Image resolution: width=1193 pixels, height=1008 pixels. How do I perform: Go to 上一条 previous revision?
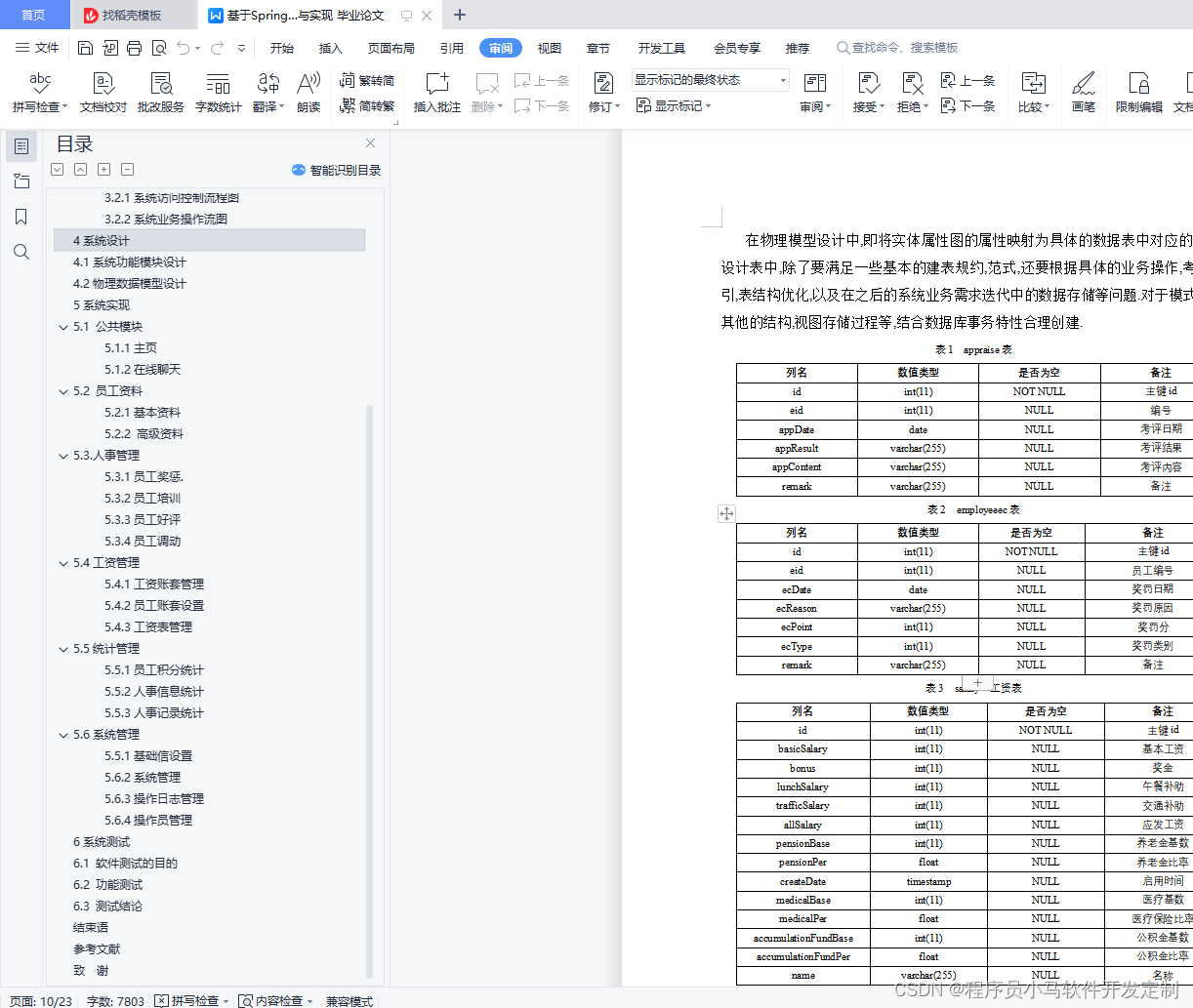[967, 81]
